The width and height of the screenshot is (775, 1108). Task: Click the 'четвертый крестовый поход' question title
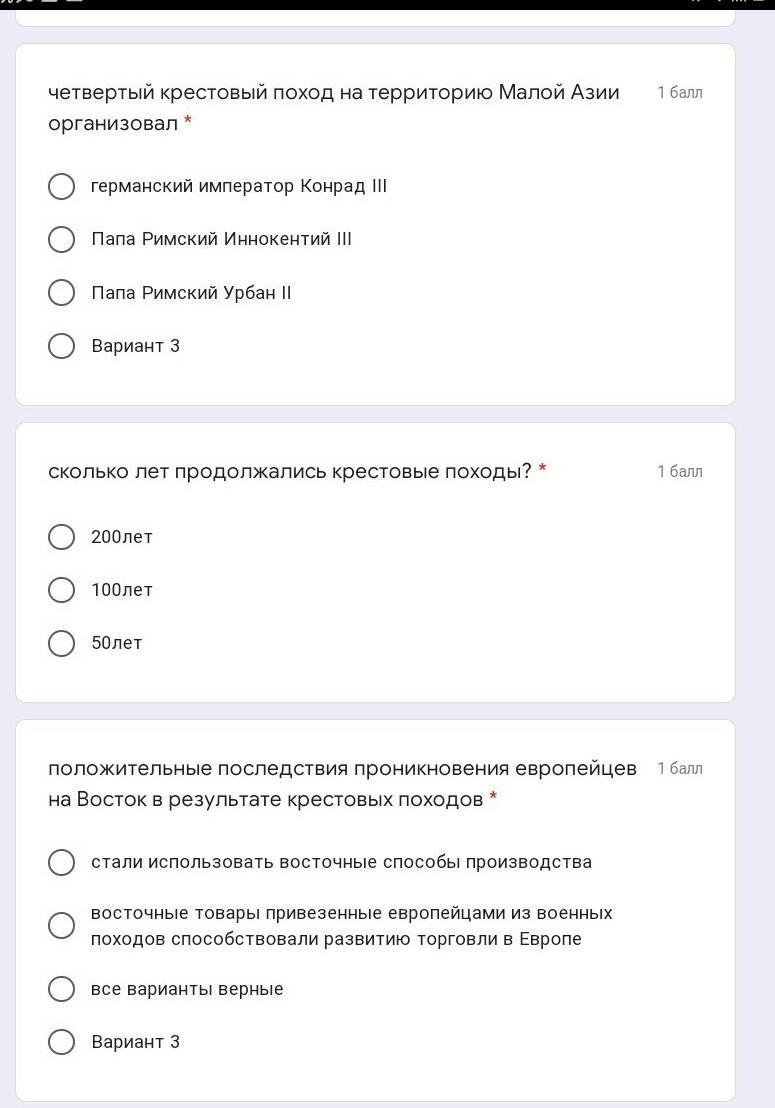coord(333,93)
